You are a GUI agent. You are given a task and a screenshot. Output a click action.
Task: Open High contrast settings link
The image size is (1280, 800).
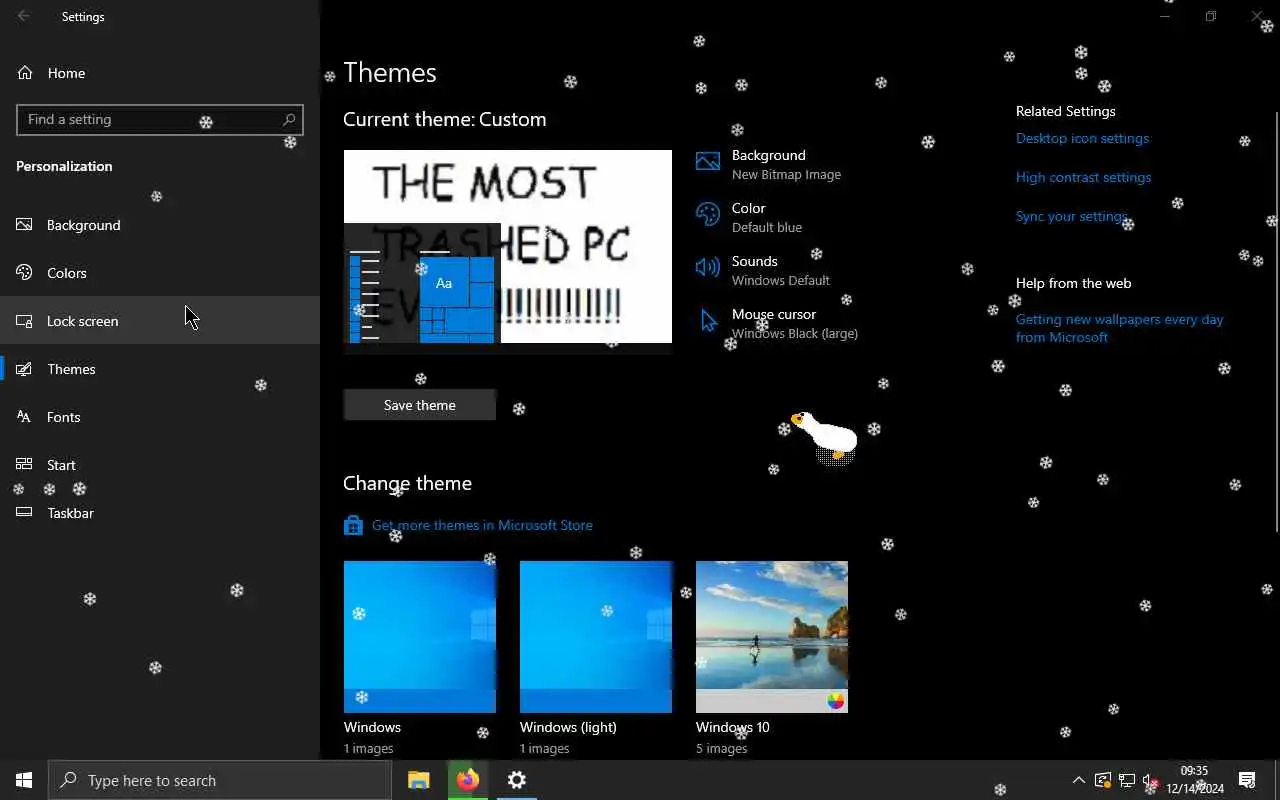tap(1083, 177)
